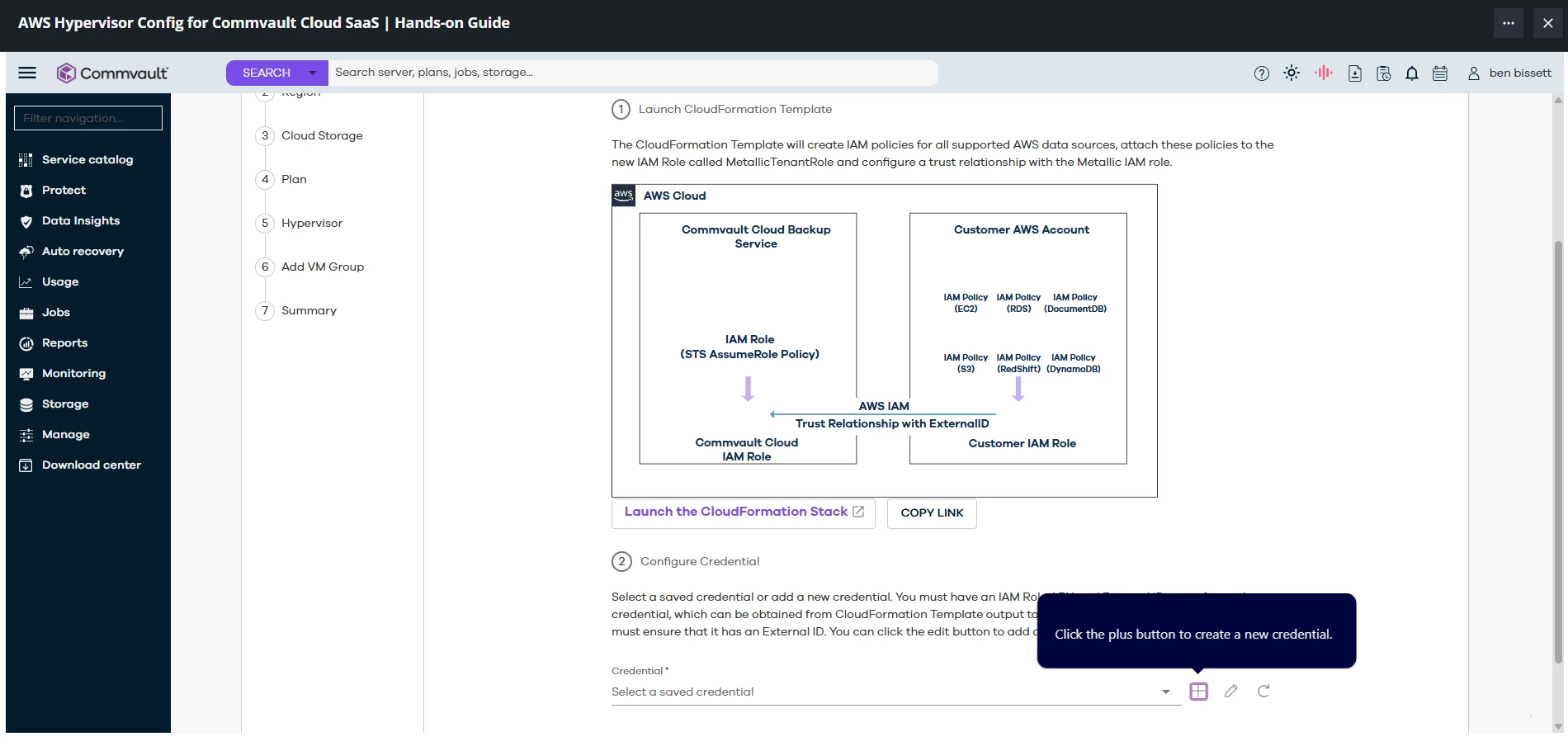Open Jobs in the sidebar
The height and width of the screenshot is (746, 1568).
pos(56,312)
